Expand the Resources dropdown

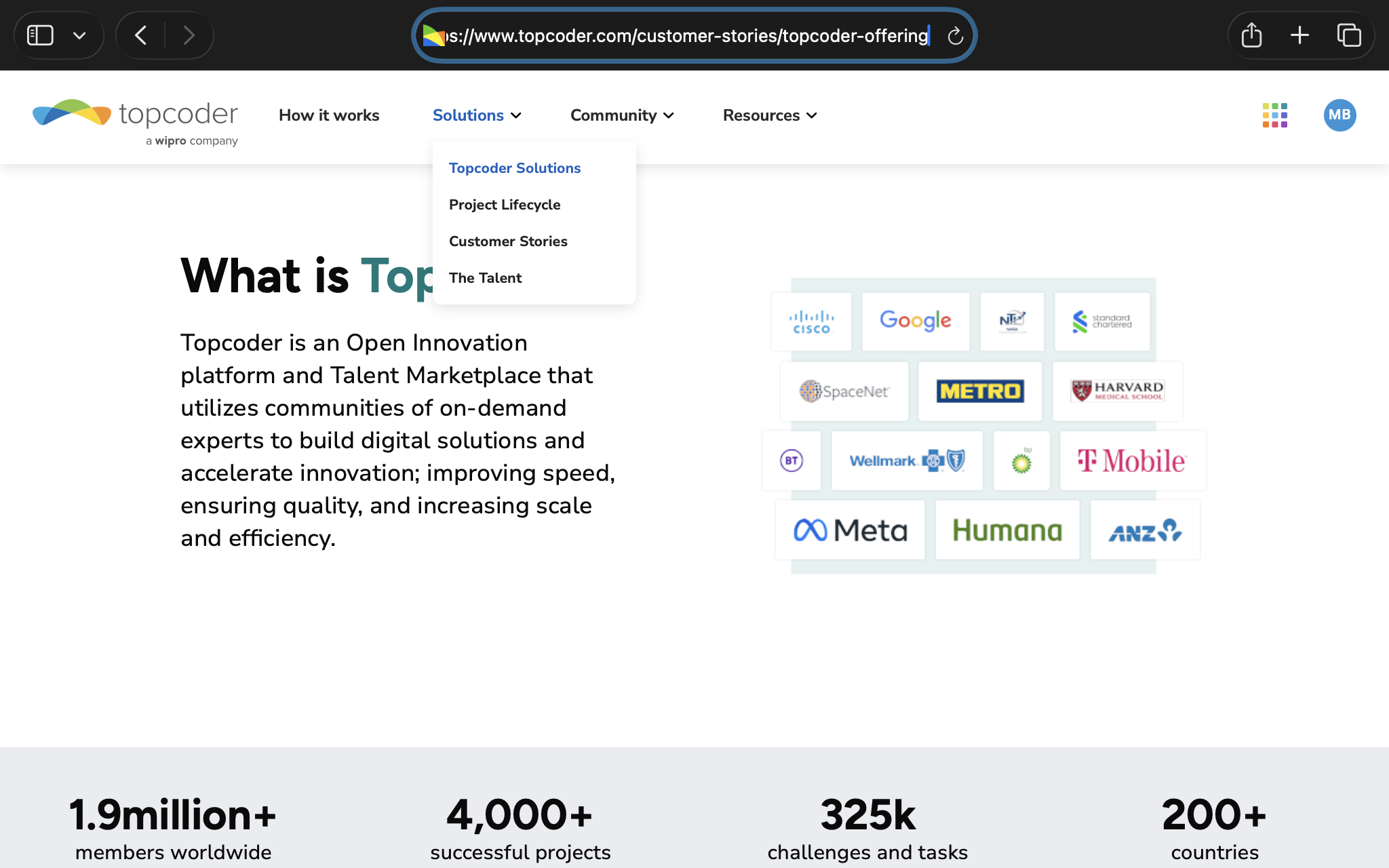(x=770, y=115)
